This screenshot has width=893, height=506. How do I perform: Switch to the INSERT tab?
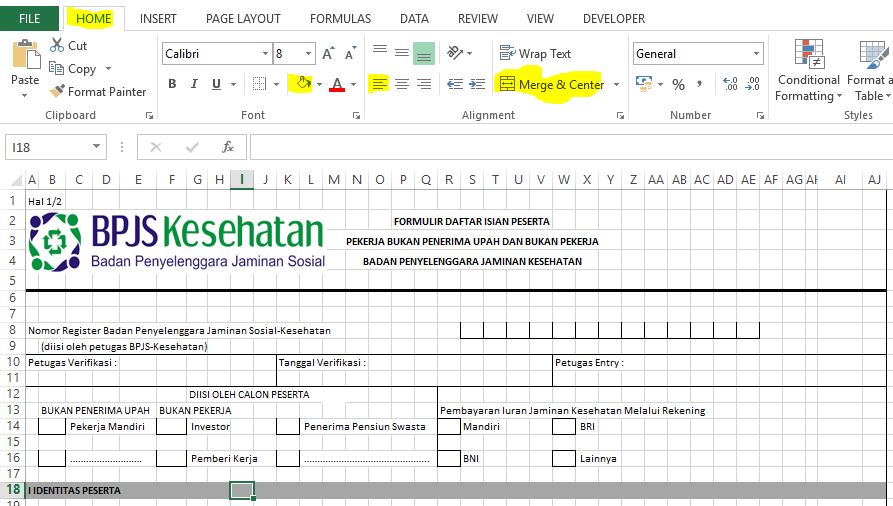point(158,19)
